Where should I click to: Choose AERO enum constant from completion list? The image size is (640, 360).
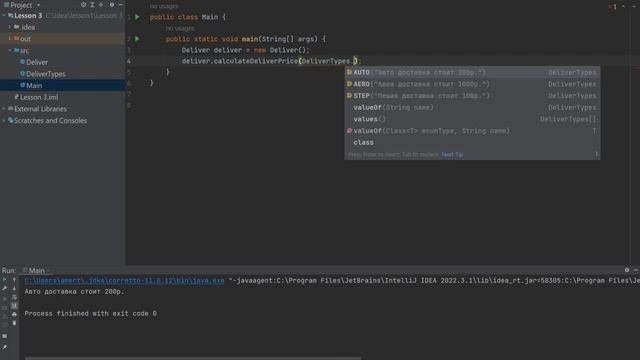(x=472, y=84)
